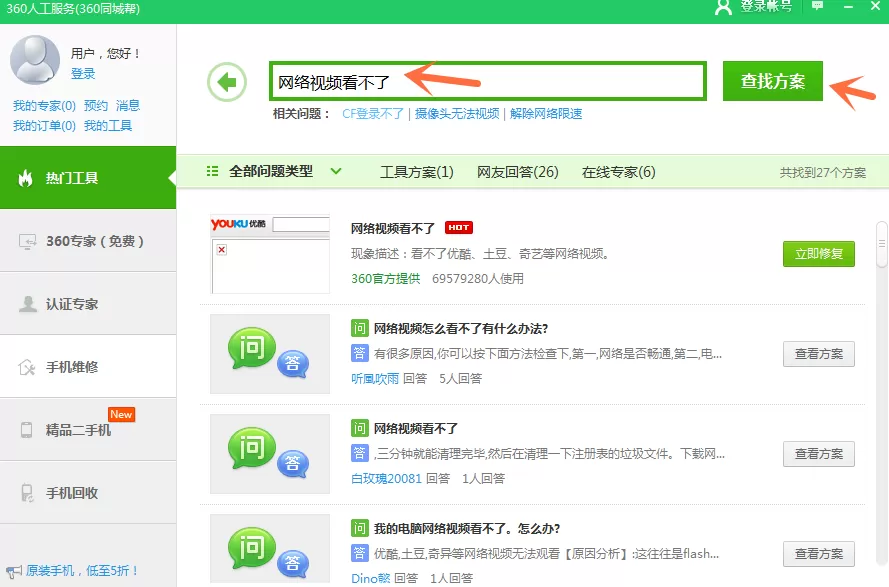
Task: Click the 共找到27个方案 result count
Action: tap(823, 172)
